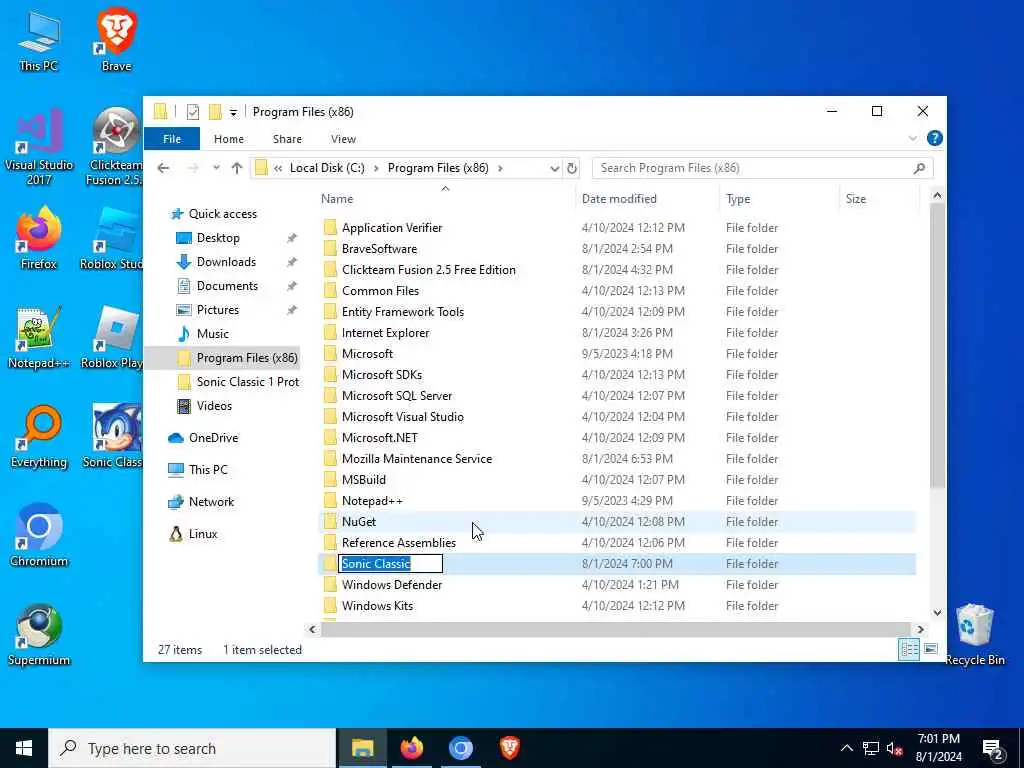Image resolution: width=1024 pixels, height=768 pixels.
Task: Select the Clickteam Fusion 2.5 Free Edition folder
Action: pos(428,270)
